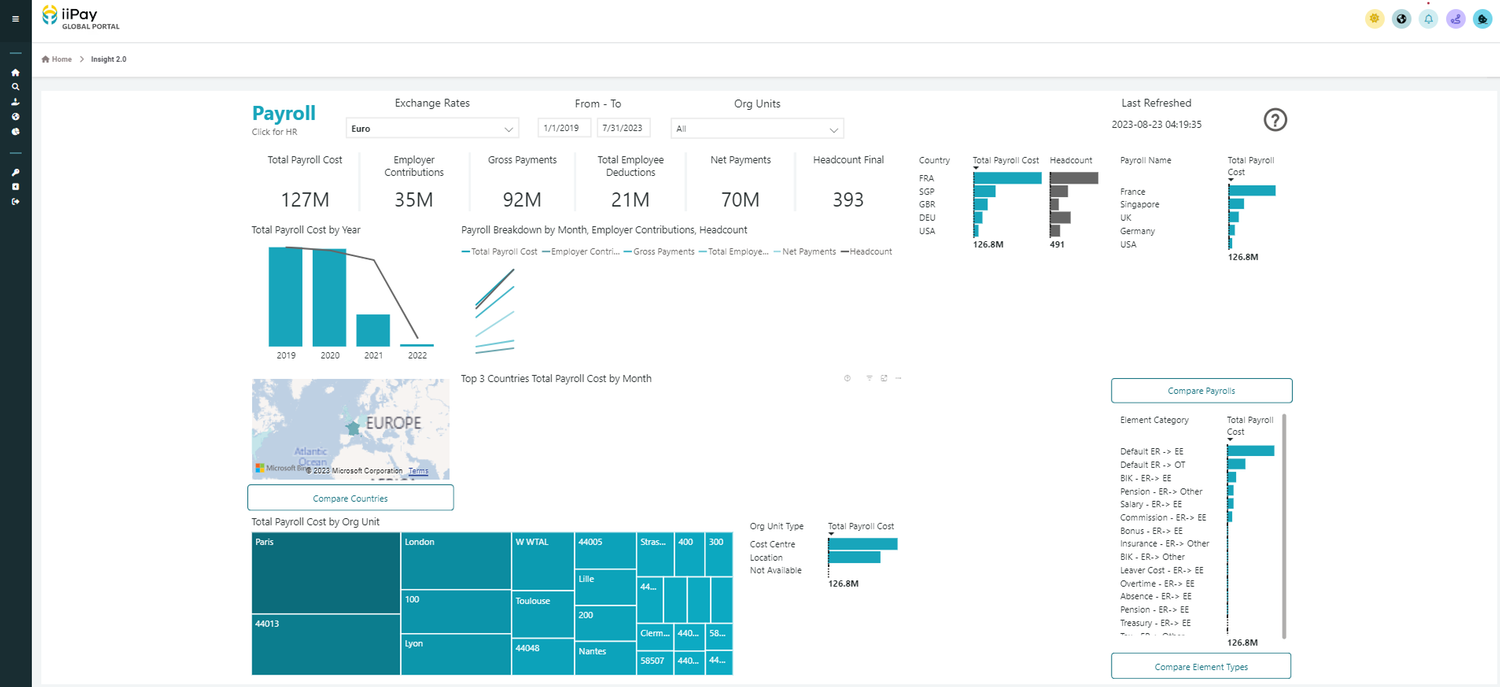Viewport: 1500px width, 687px height.
Task: Open the Exchange Rates dropdown
Action: 432,128
